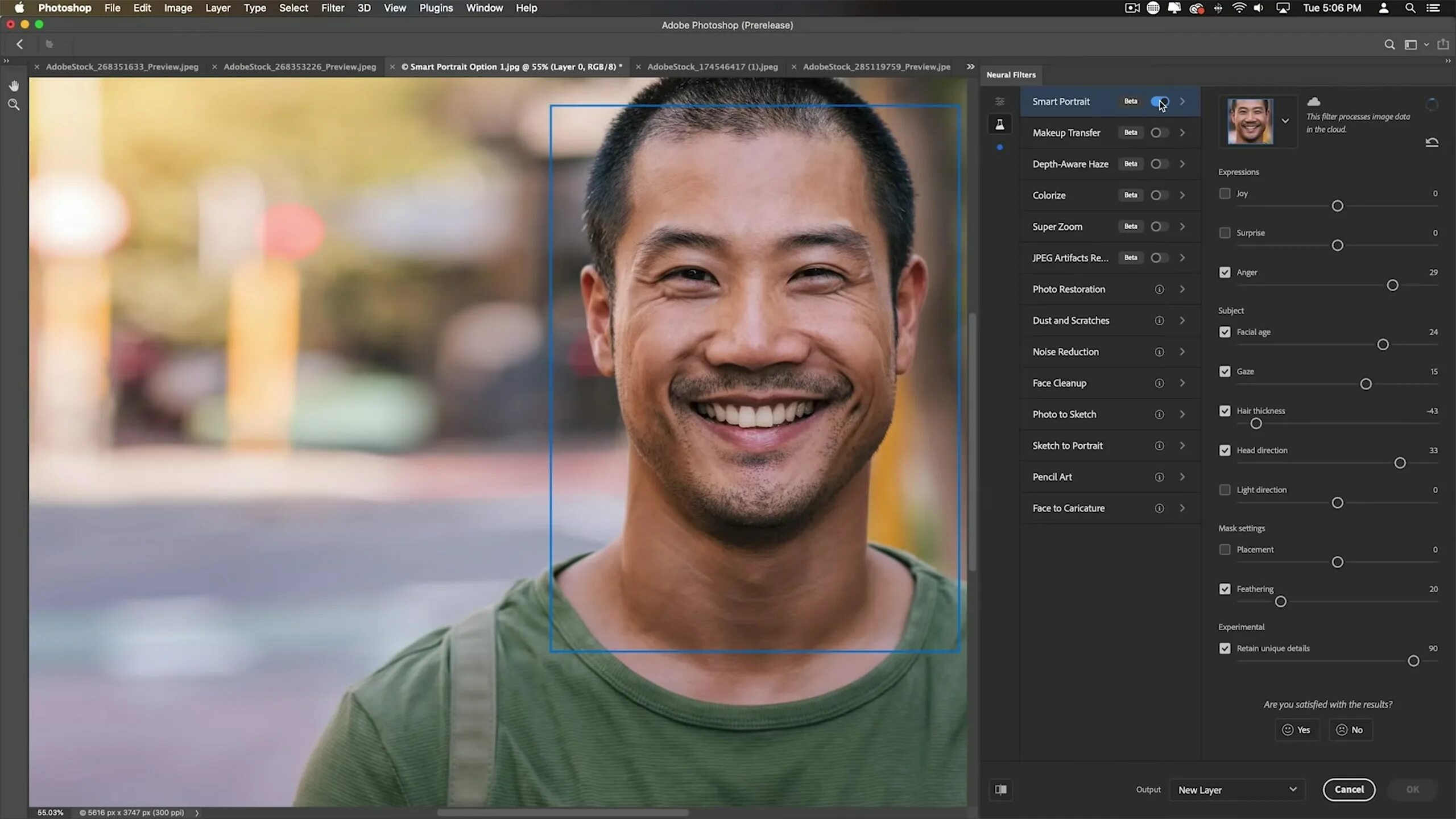Expand the Super Zoom filter chevron
The height and width of the screenshot is (819, 1456).
1182,226
